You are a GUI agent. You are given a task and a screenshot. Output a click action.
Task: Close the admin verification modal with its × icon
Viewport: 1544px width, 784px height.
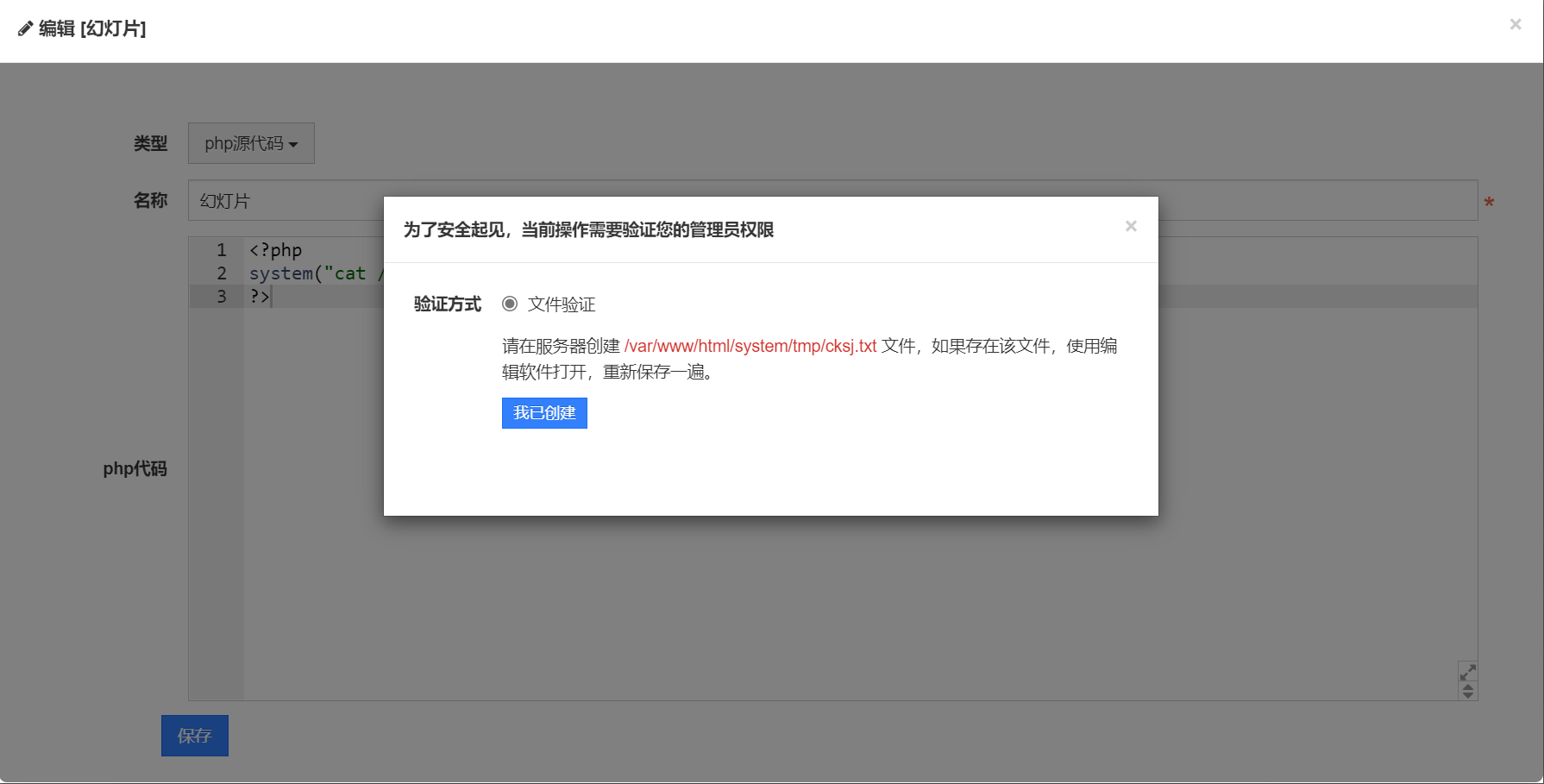tap(1131, 226)
